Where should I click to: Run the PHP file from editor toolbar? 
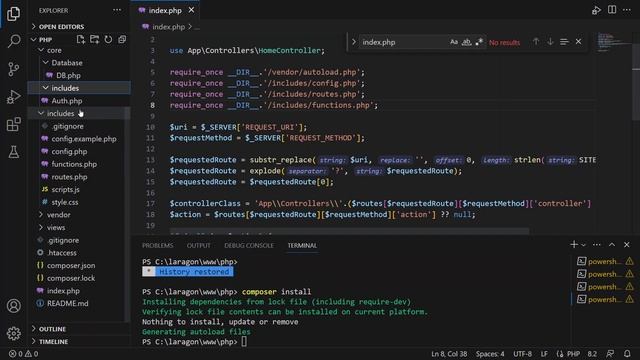click(596, 10)
